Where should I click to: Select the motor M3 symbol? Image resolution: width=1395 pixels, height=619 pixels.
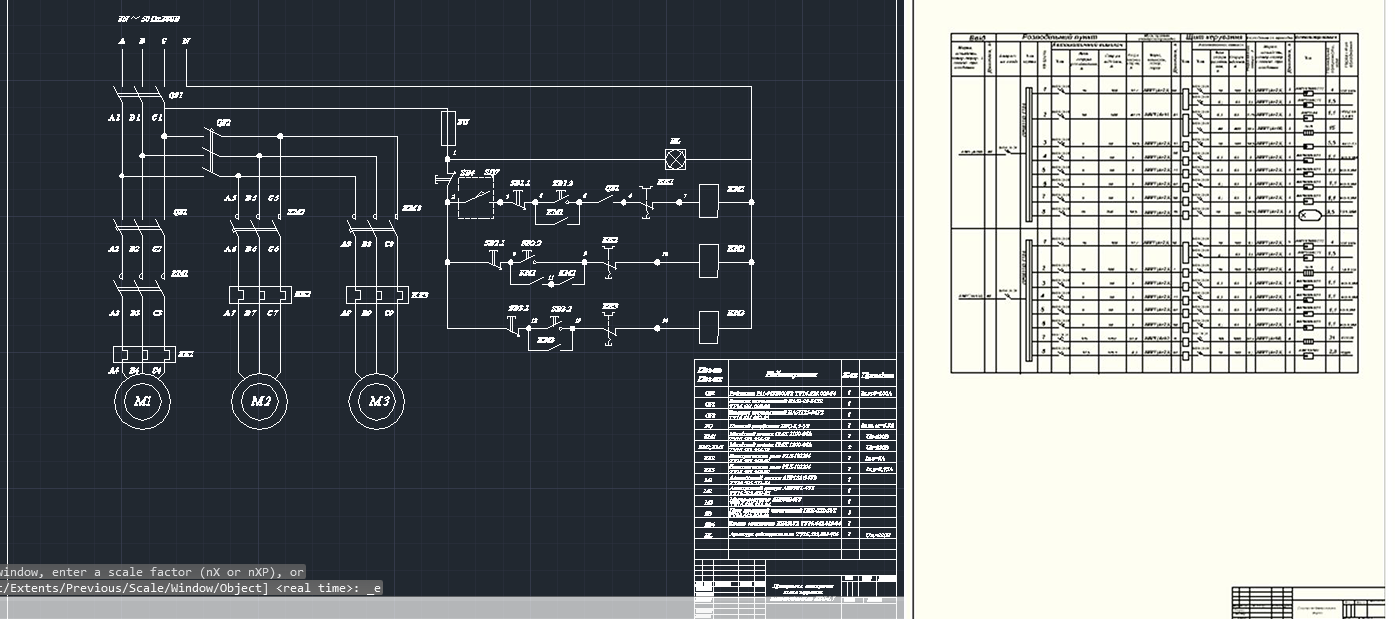[378, 401]
